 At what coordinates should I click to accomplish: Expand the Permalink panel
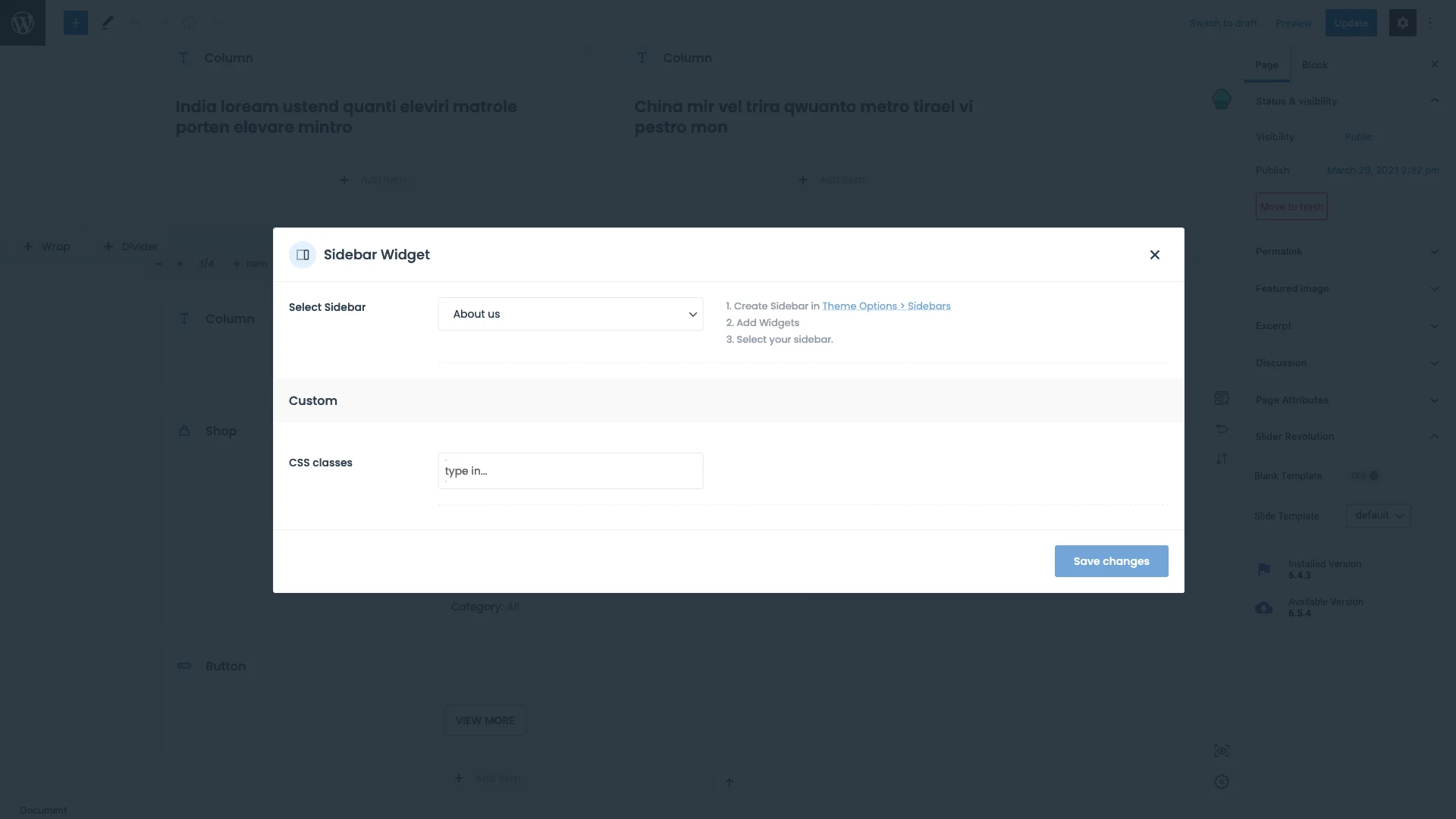click(x=1346, y=251)
